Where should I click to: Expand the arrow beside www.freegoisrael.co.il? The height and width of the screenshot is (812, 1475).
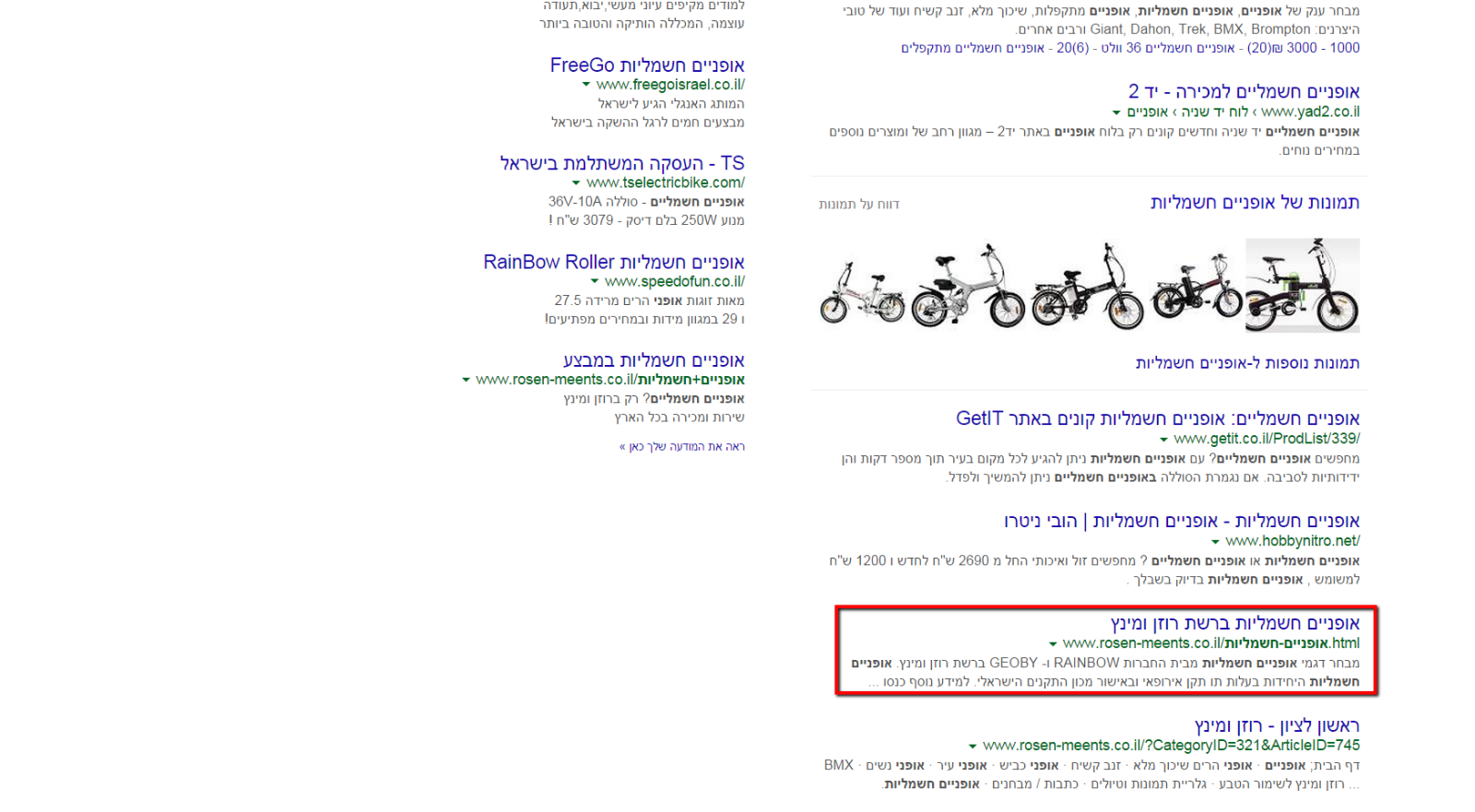(585, 85)
